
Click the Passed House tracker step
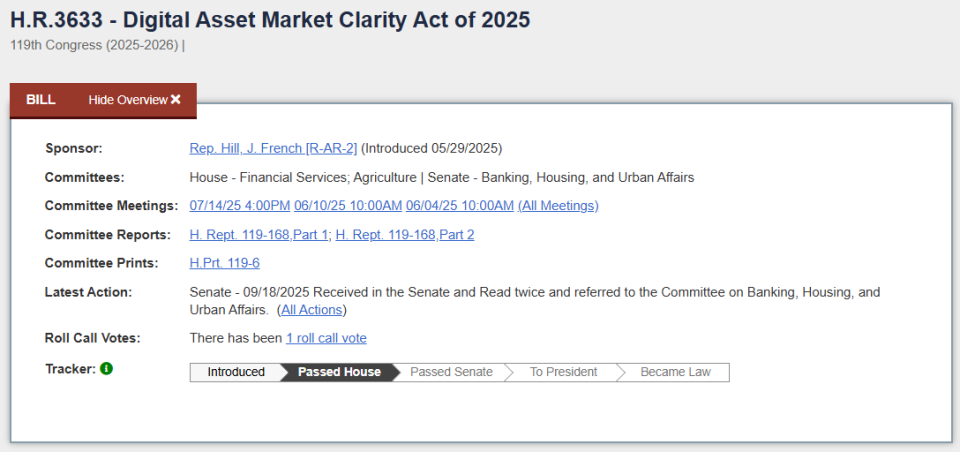point(339,372)
